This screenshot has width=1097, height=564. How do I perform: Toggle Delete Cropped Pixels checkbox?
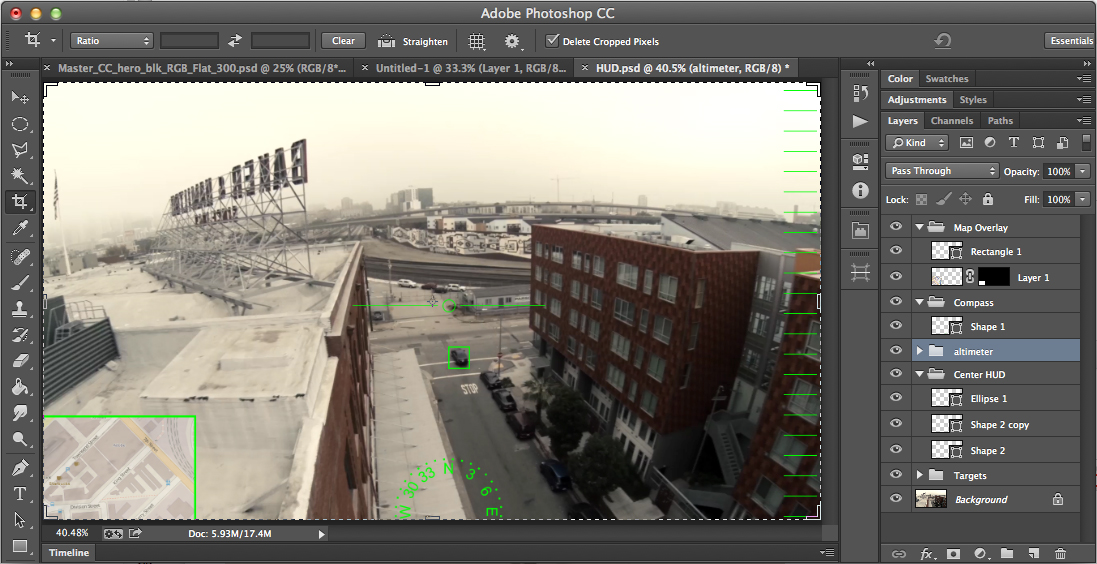pyautogui.click(x=552, y=41)
